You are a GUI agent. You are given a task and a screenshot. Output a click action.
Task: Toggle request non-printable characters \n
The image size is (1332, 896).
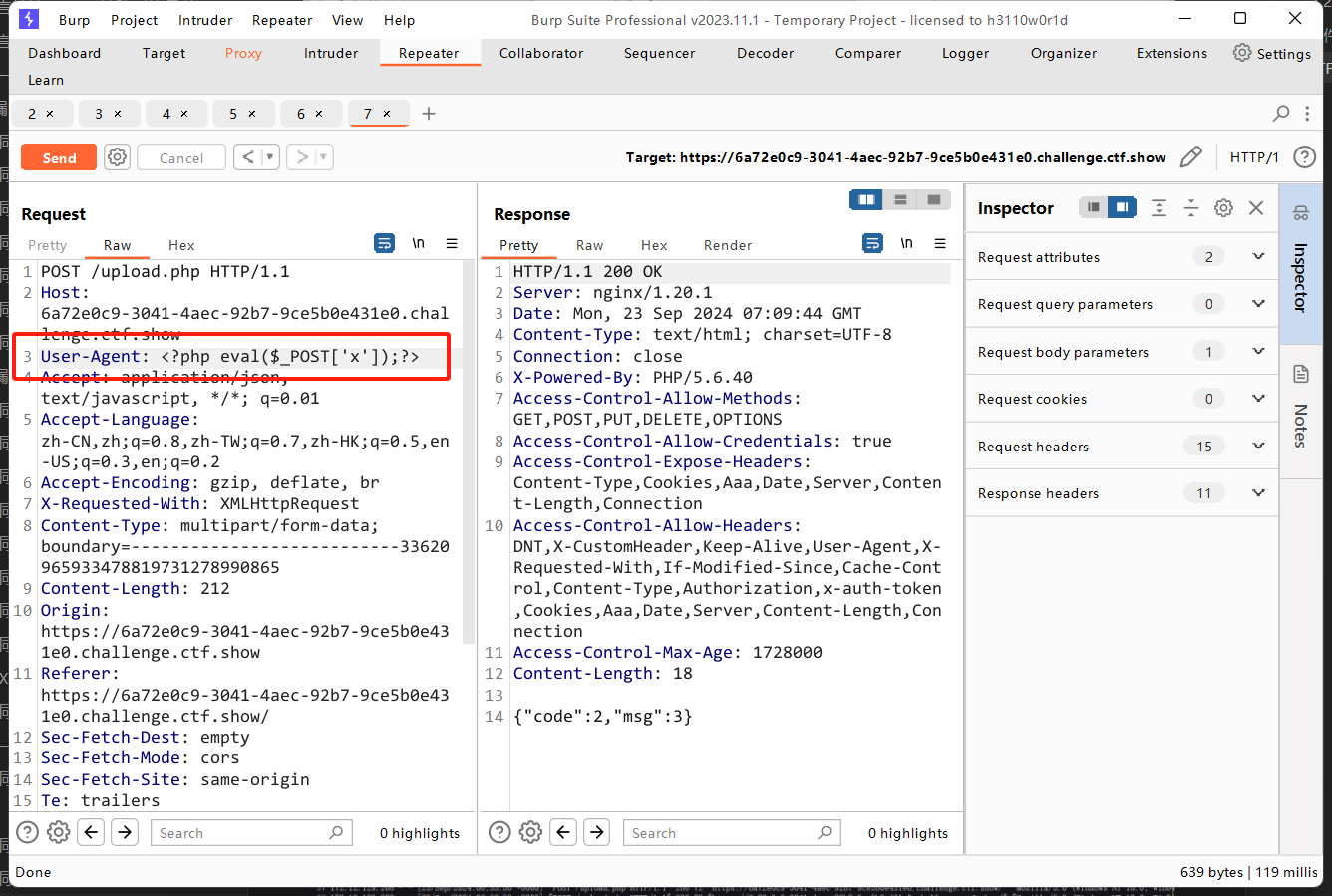point(418,243)
